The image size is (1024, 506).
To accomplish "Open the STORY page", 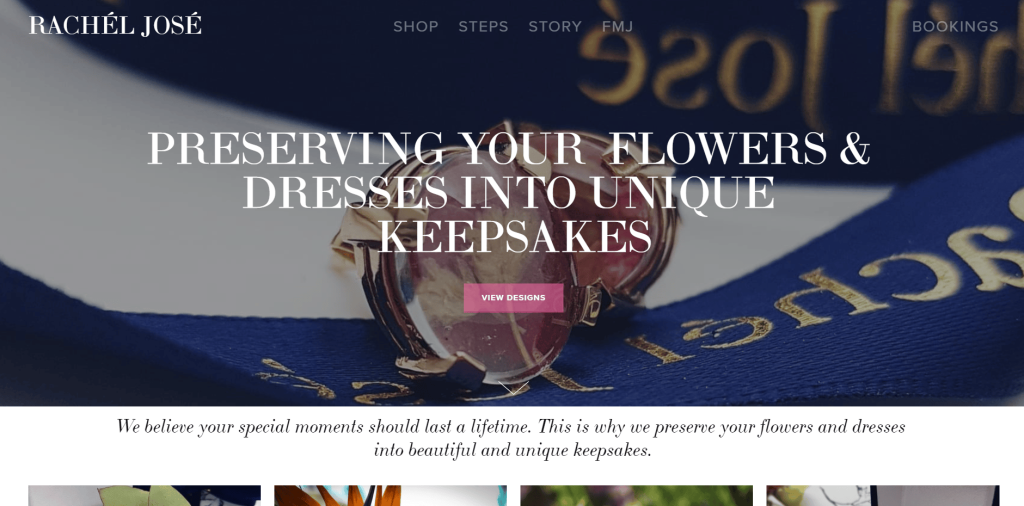I will pyautogui.click(x=554, y=27).
